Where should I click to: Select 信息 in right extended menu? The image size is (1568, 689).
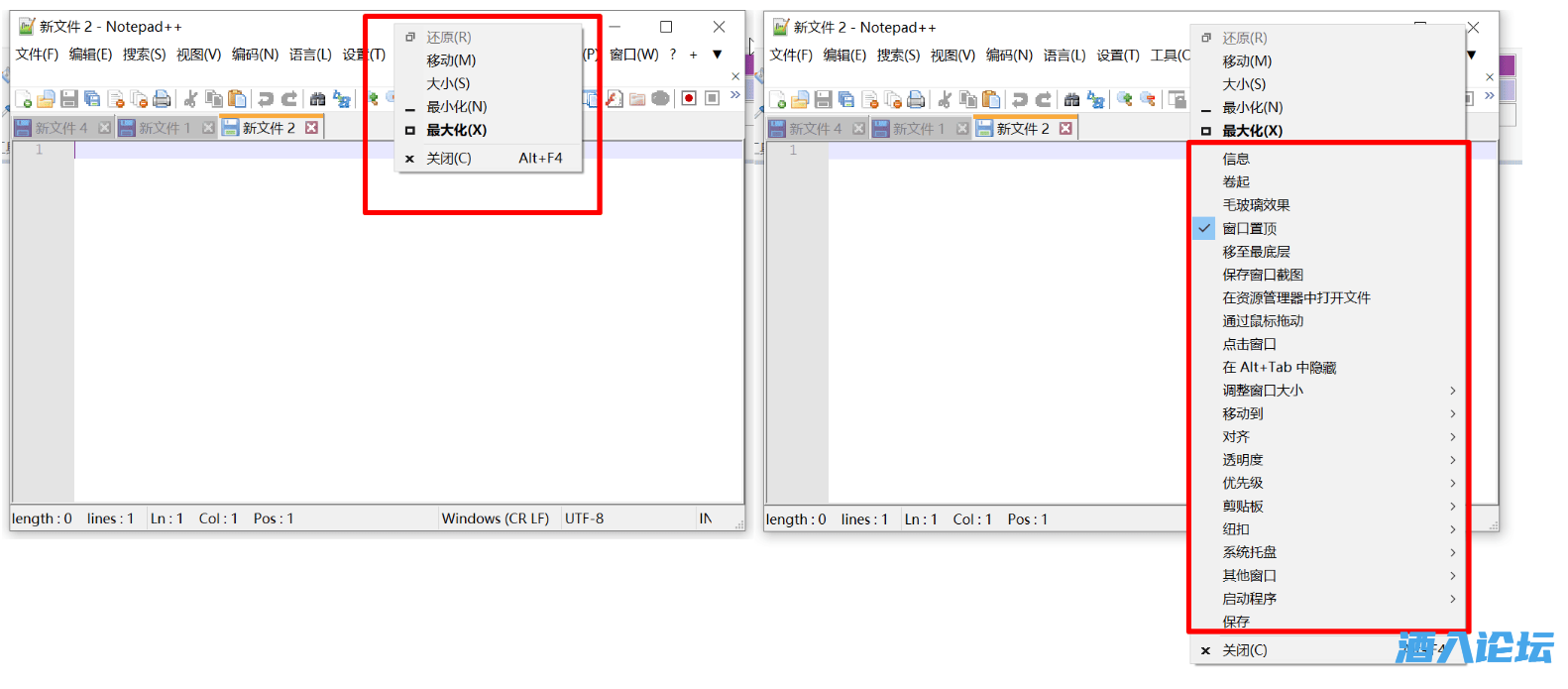1328,160
